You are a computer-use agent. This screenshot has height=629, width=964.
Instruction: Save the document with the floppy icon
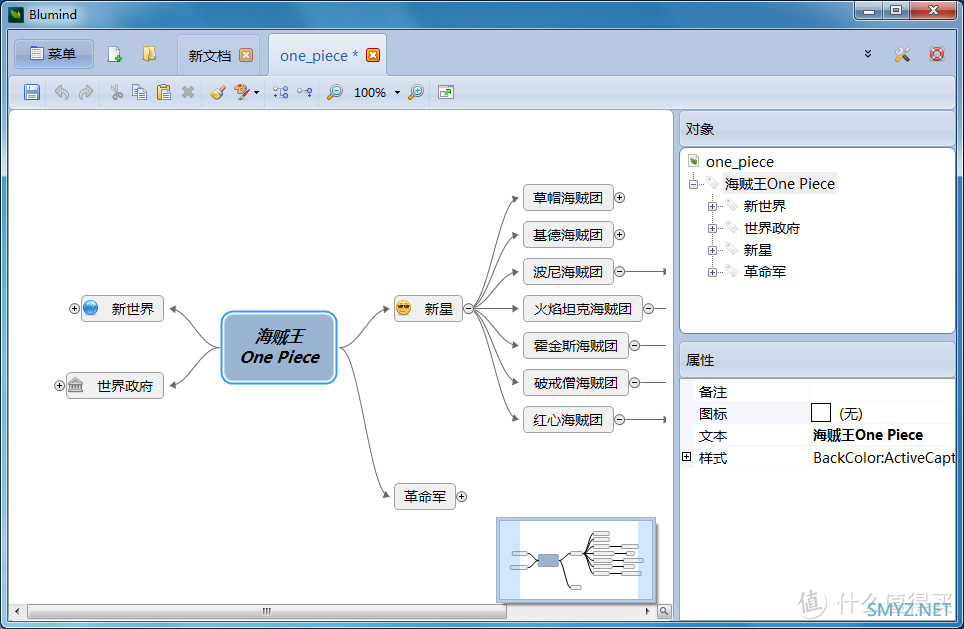click(x=32, y=92)
